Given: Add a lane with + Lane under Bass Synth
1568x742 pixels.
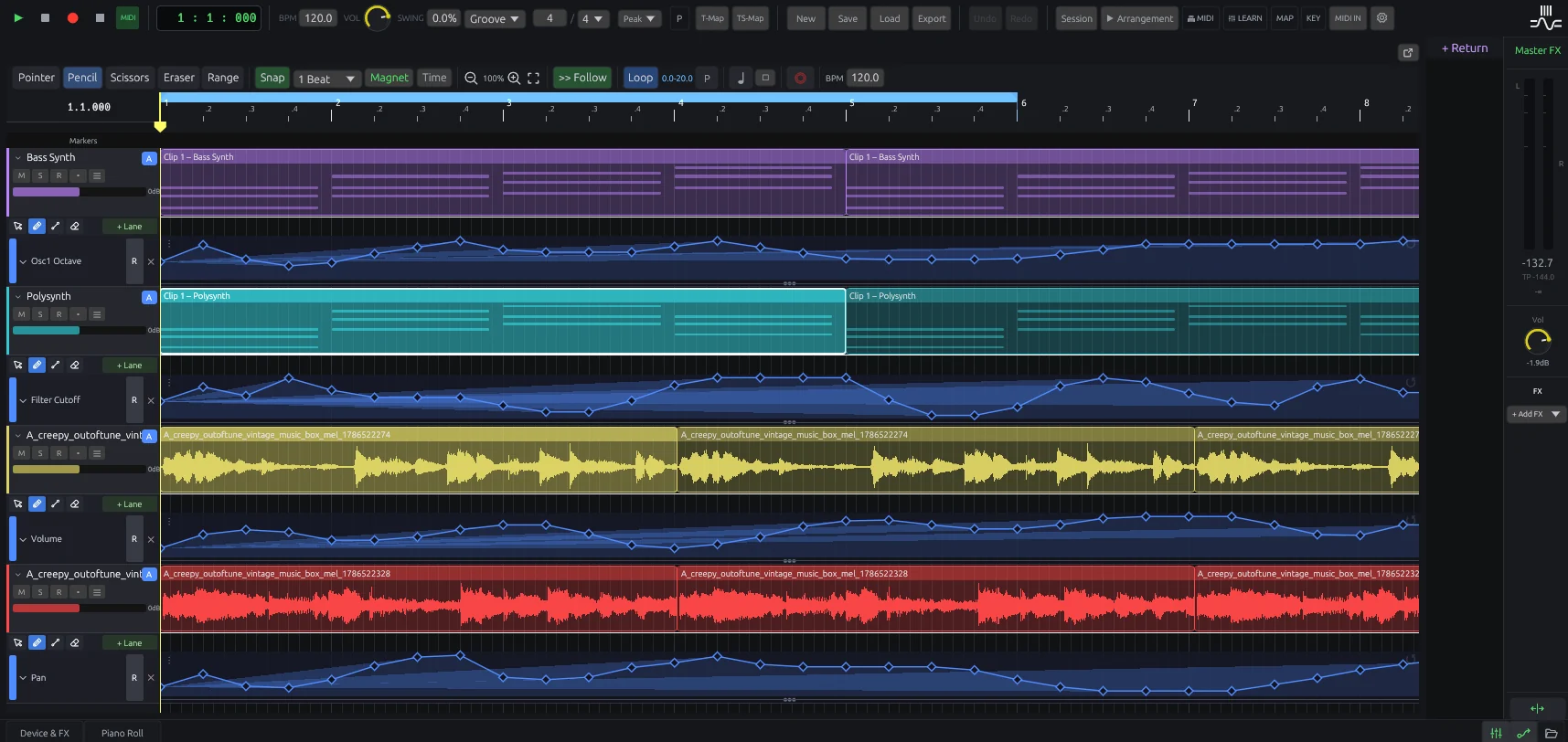Looking at the screenshot, I should 129,226.
